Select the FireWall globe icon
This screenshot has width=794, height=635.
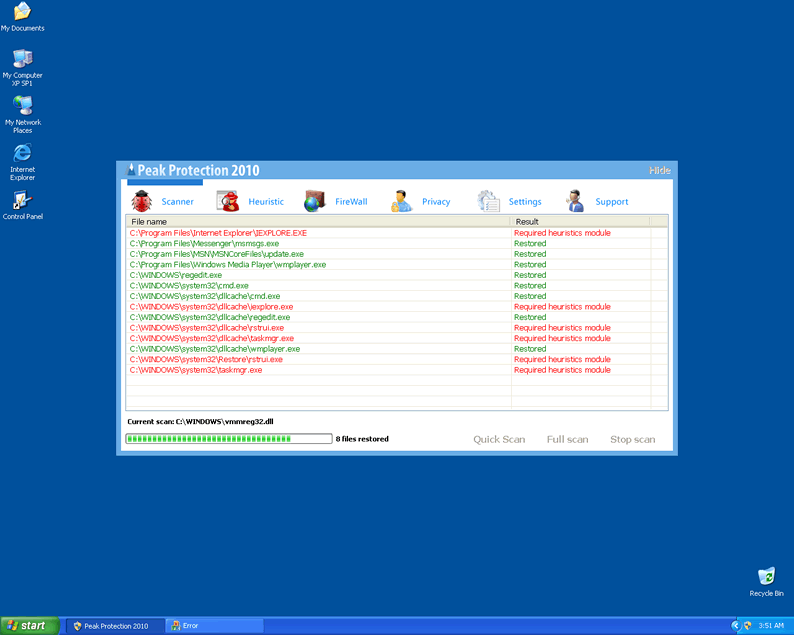(315, 201)
